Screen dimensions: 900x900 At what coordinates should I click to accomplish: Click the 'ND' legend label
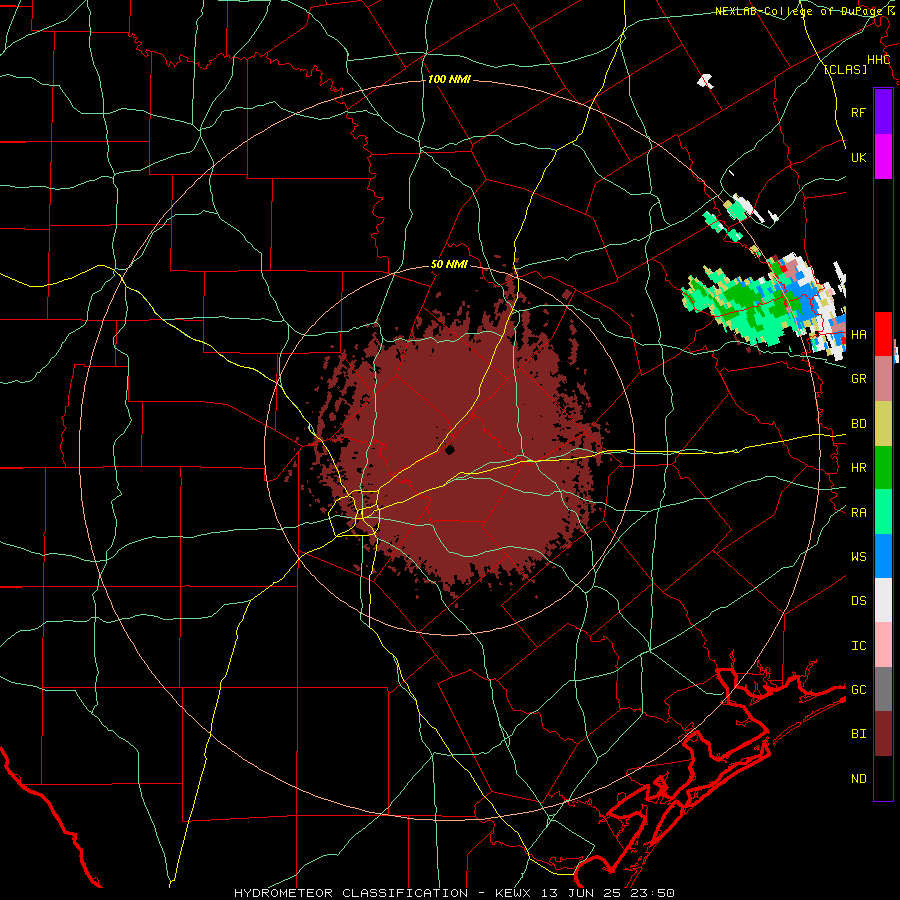(858, 778)
